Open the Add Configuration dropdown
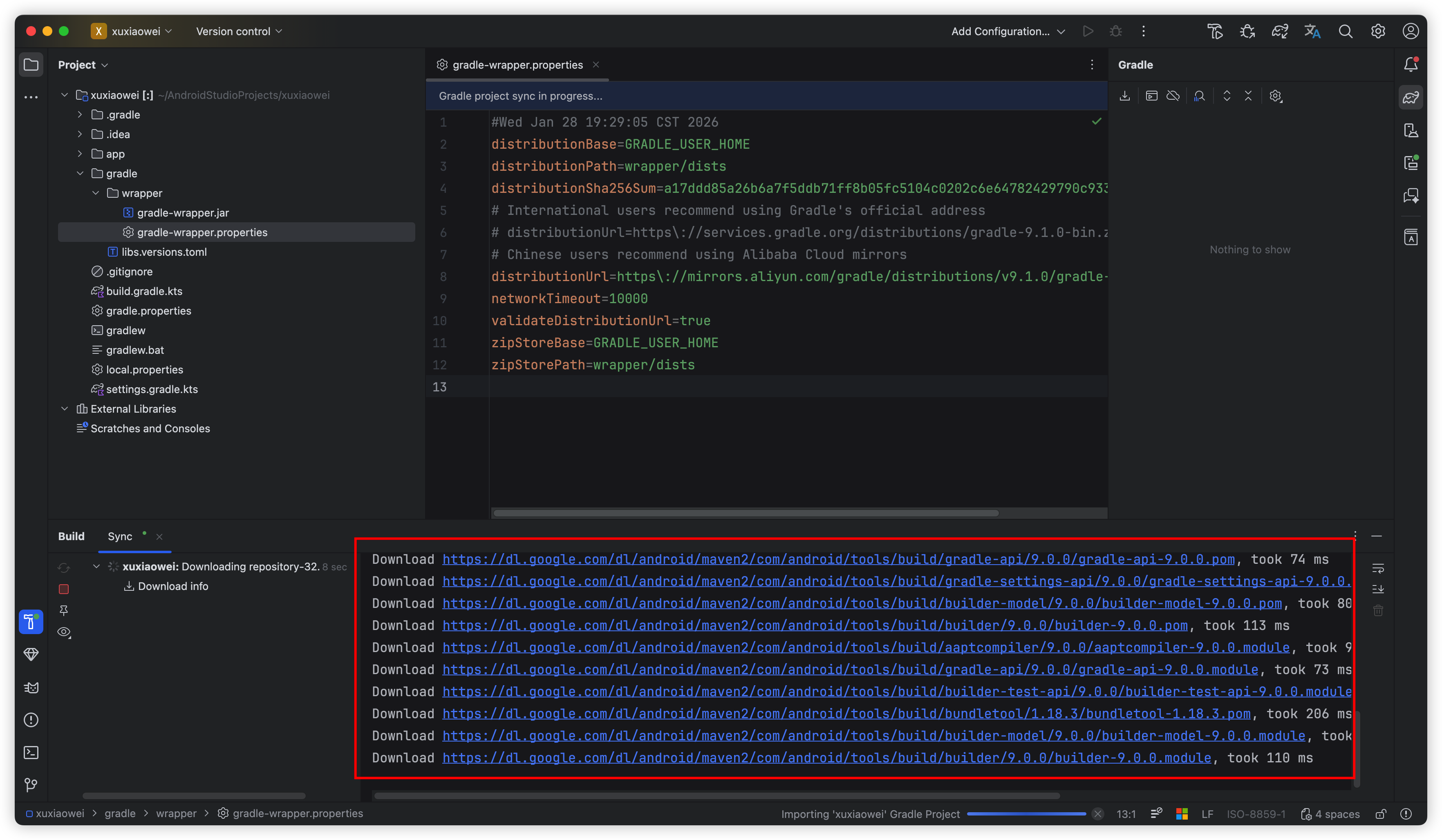The width and height of the screenshot is (1442, 840). [1007, 31]
